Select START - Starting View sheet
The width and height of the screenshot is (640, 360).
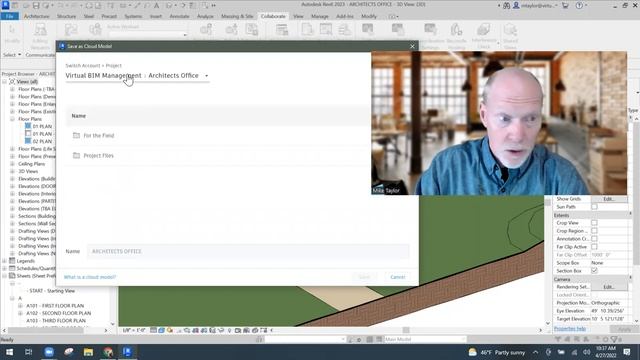tap(52, 291)
